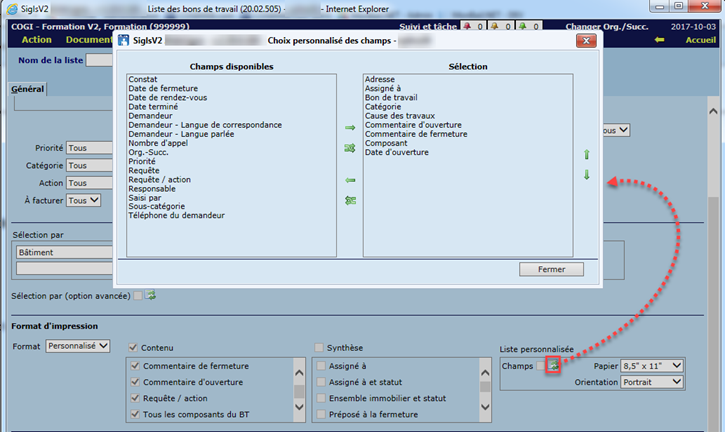Move selected field up with green arrow
725x432 pixels.
coord(587,155)
